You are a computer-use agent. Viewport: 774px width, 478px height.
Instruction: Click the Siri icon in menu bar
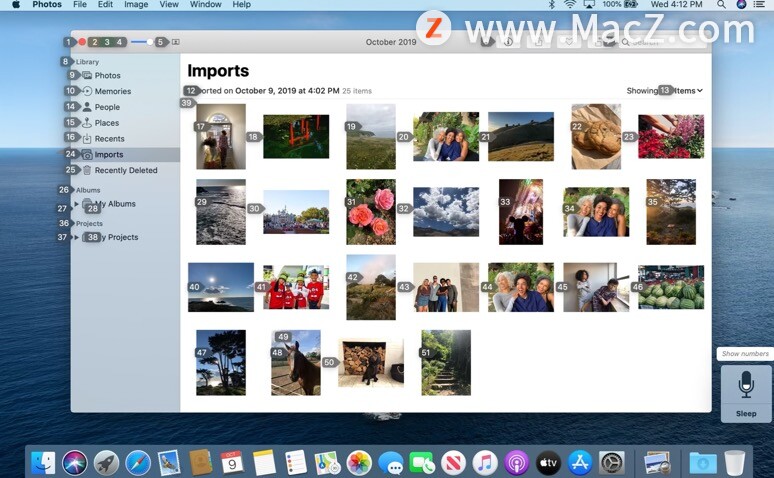pos(741,4)
